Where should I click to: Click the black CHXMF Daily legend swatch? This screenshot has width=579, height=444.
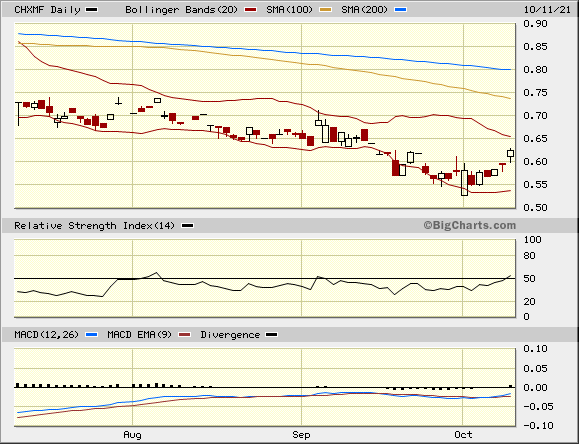pos(92,10)
